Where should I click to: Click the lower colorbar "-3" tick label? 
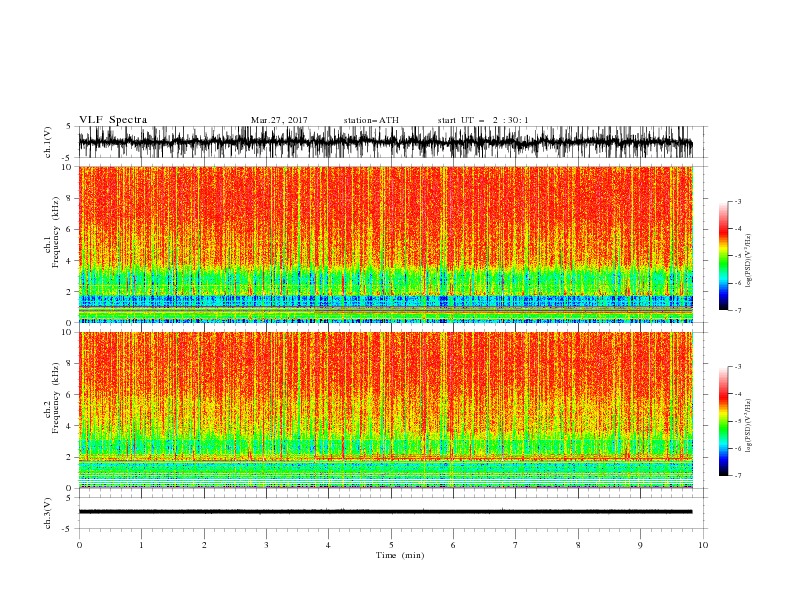[x=737, y=367]
